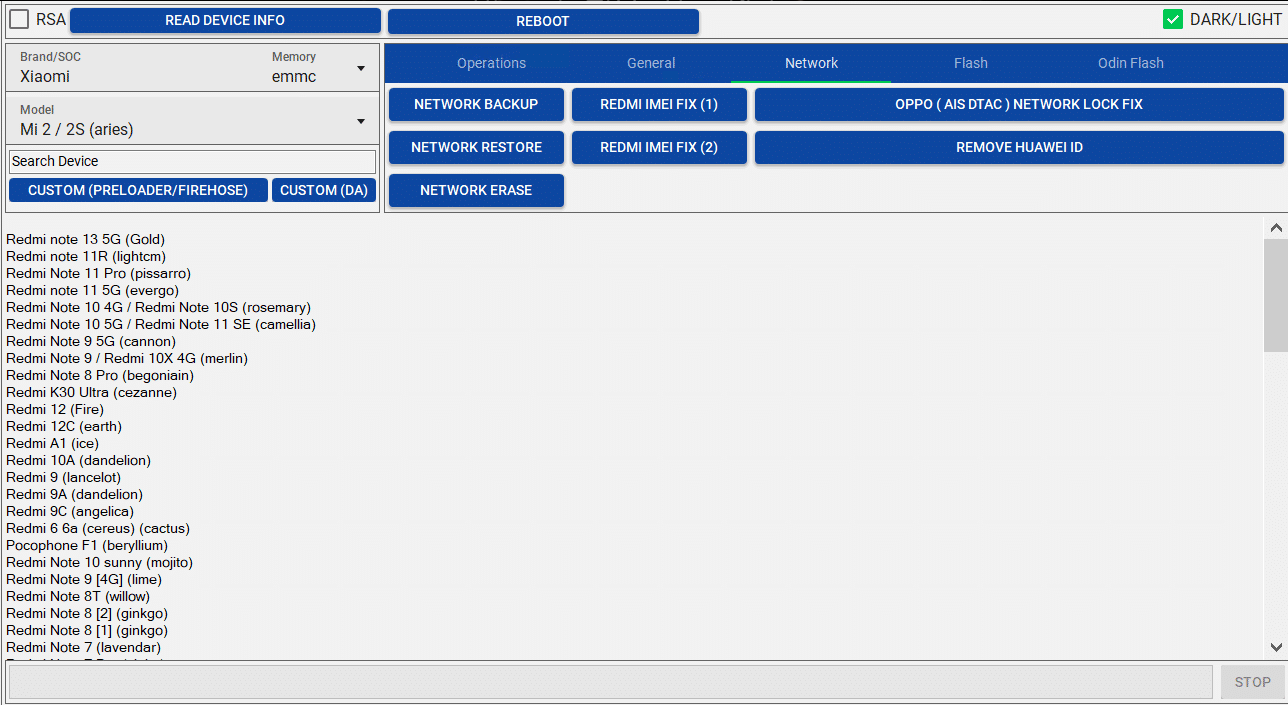The height and width of the screenshot is (705, 1288).
Task: Click NETWORK ERASE button
Action: pyautogui.click(x=476, y=190)
